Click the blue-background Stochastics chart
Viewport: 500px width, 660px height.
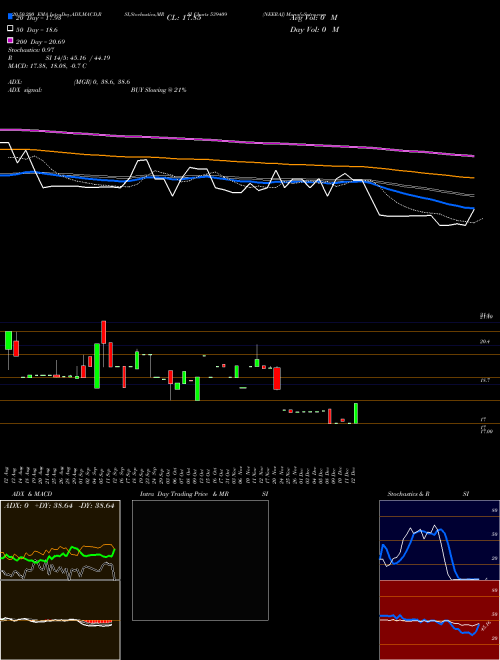[x=439, y=540]
